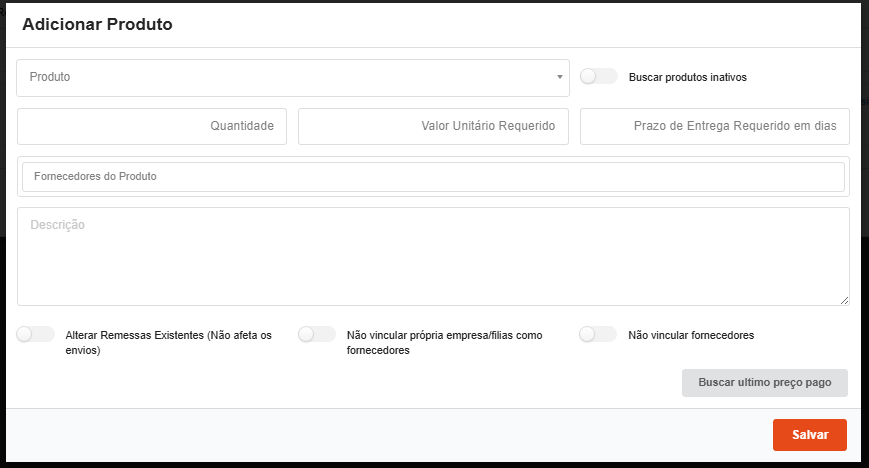Toggle the Alterar Remessas Existentes switch
This screenshot has height=468, width=869.
coord(36,335)
